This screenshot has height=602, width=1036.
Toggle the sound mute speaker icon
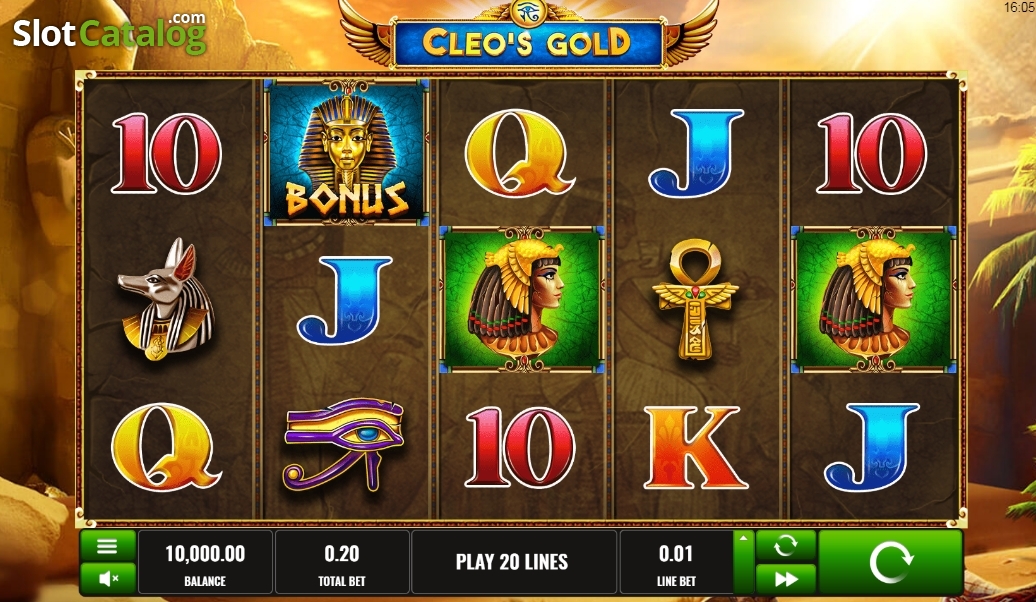click(x=108, y=579)
